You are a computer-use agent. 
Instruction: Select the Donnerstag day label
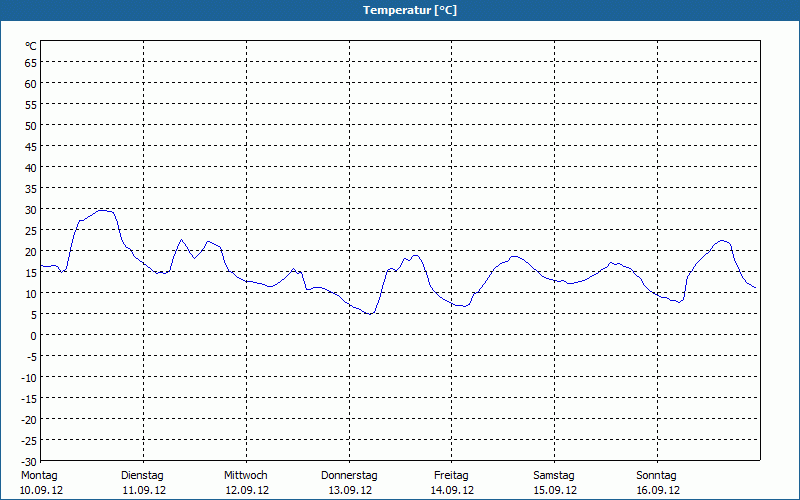349,476
